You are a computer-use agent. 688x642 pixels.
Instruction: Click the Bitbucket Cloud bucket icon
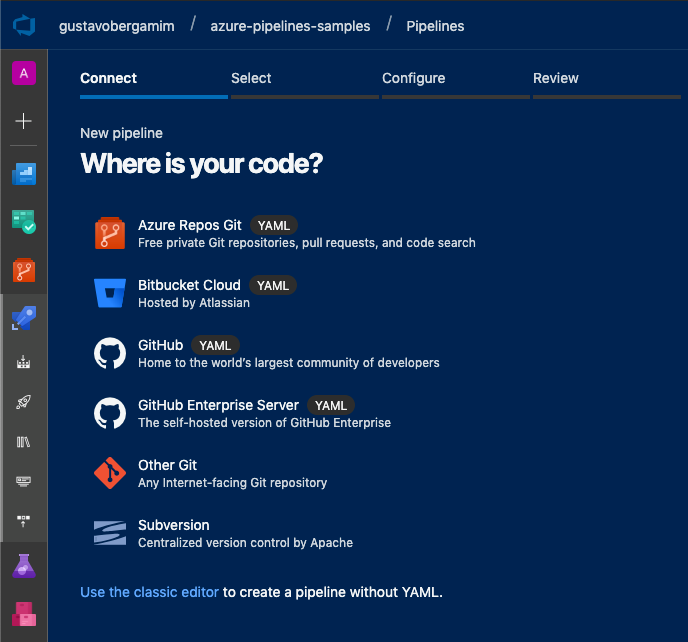pos(110,293)
